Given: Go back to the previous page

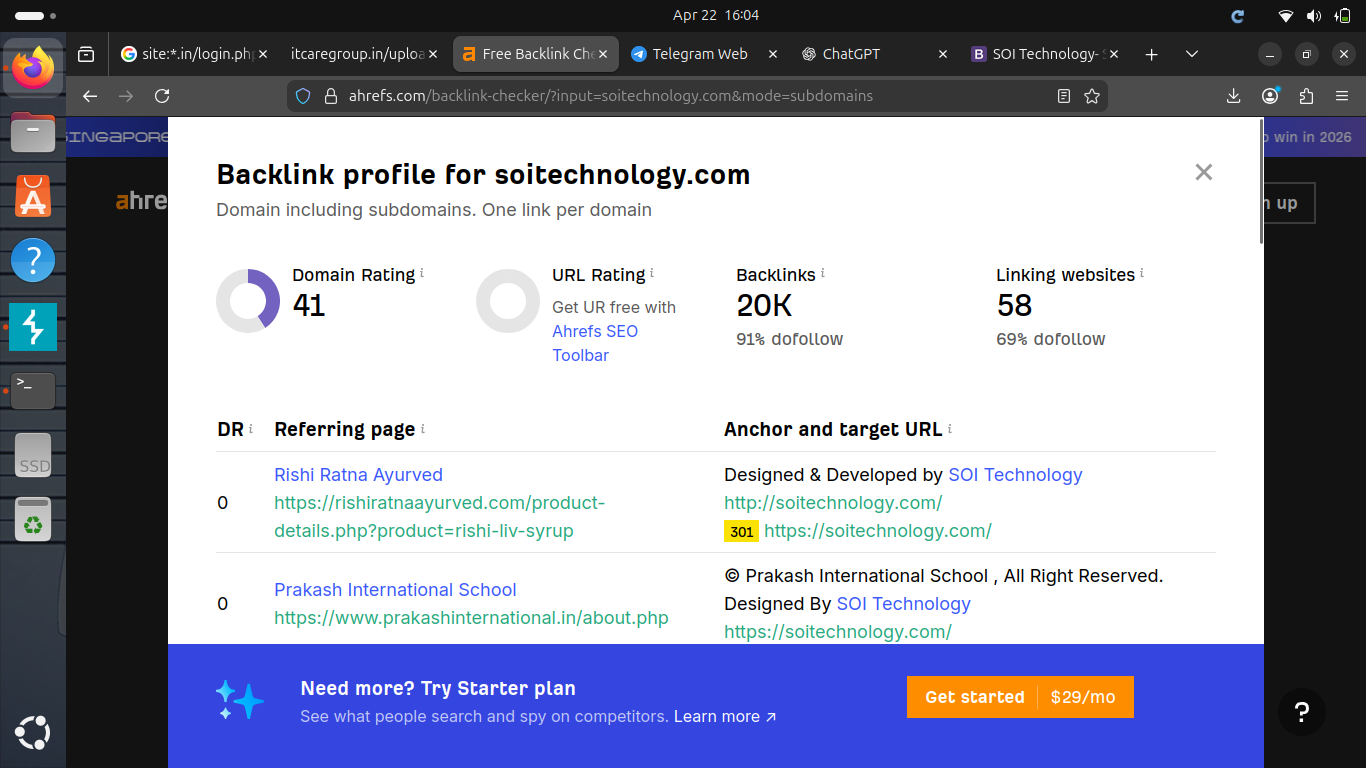Looking at the screenshot, I should pyautogui.click(x=90, y=96).
